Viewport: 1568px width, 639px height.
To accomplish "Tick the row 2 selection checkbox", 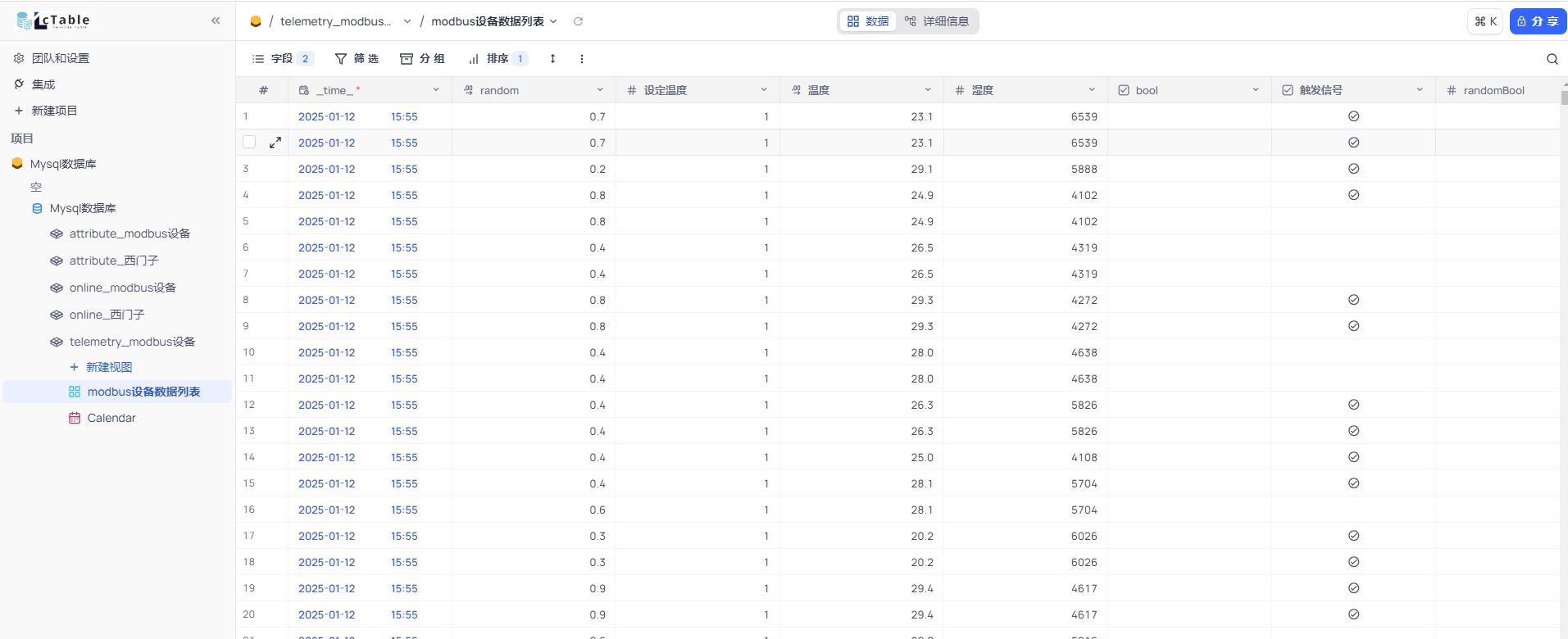I will pos(249,143).
